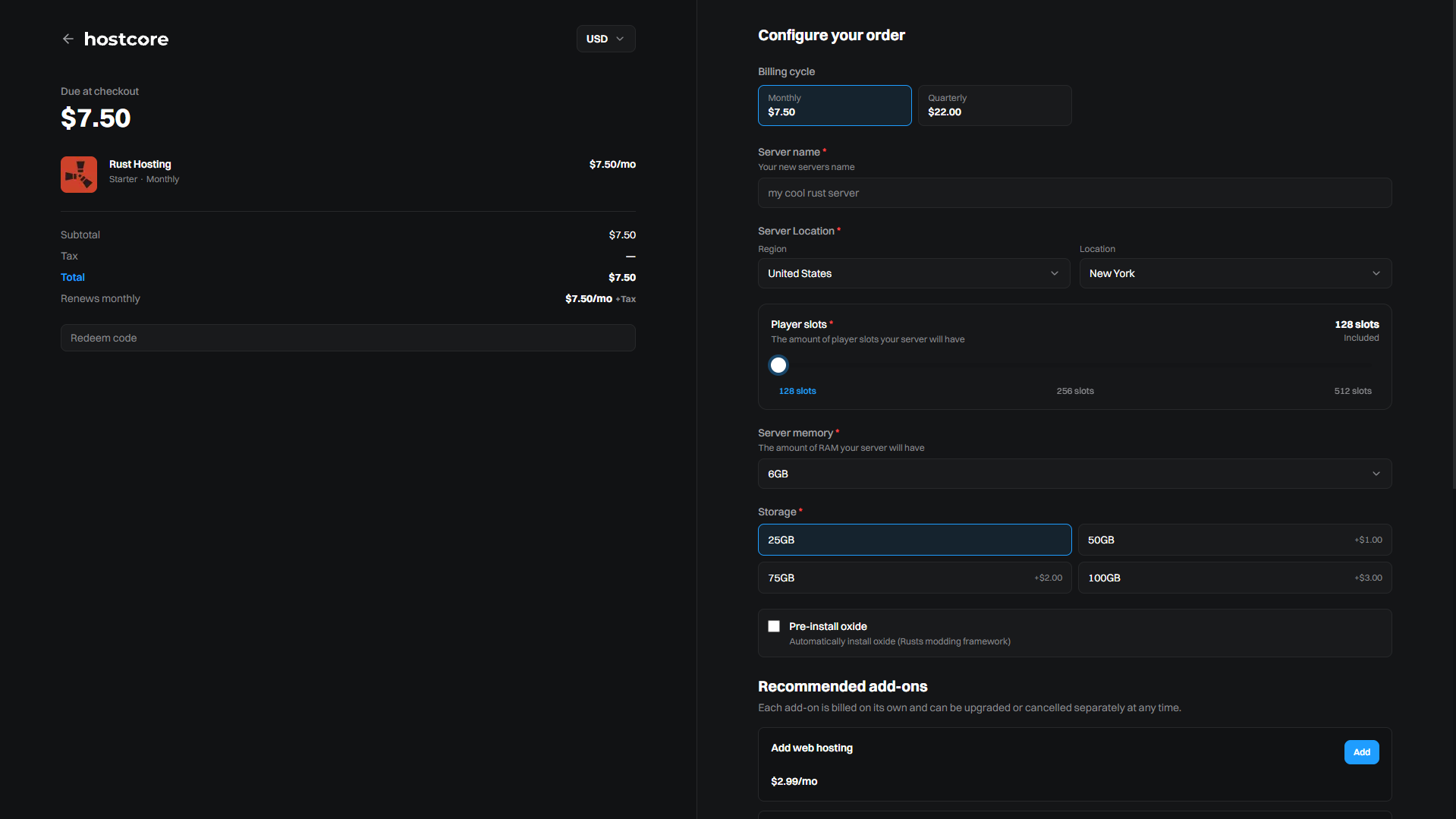Select the 50GB storage option
This screenshot has height=819, width=1456.
click(x=1234, y=540)
